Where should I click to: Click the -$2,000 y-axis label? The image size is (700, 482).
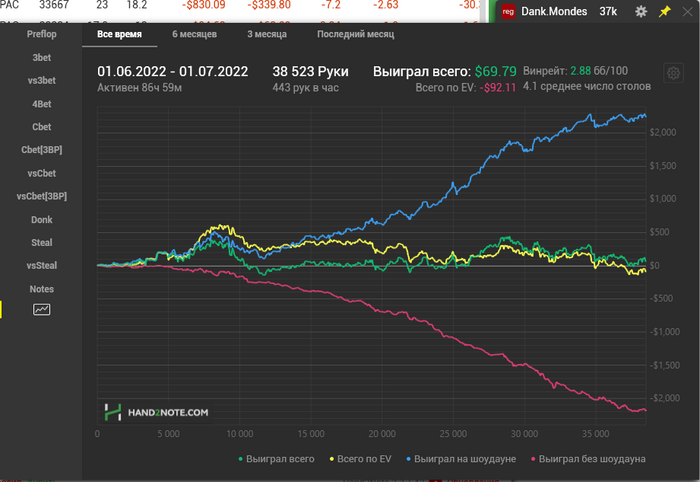664,398
